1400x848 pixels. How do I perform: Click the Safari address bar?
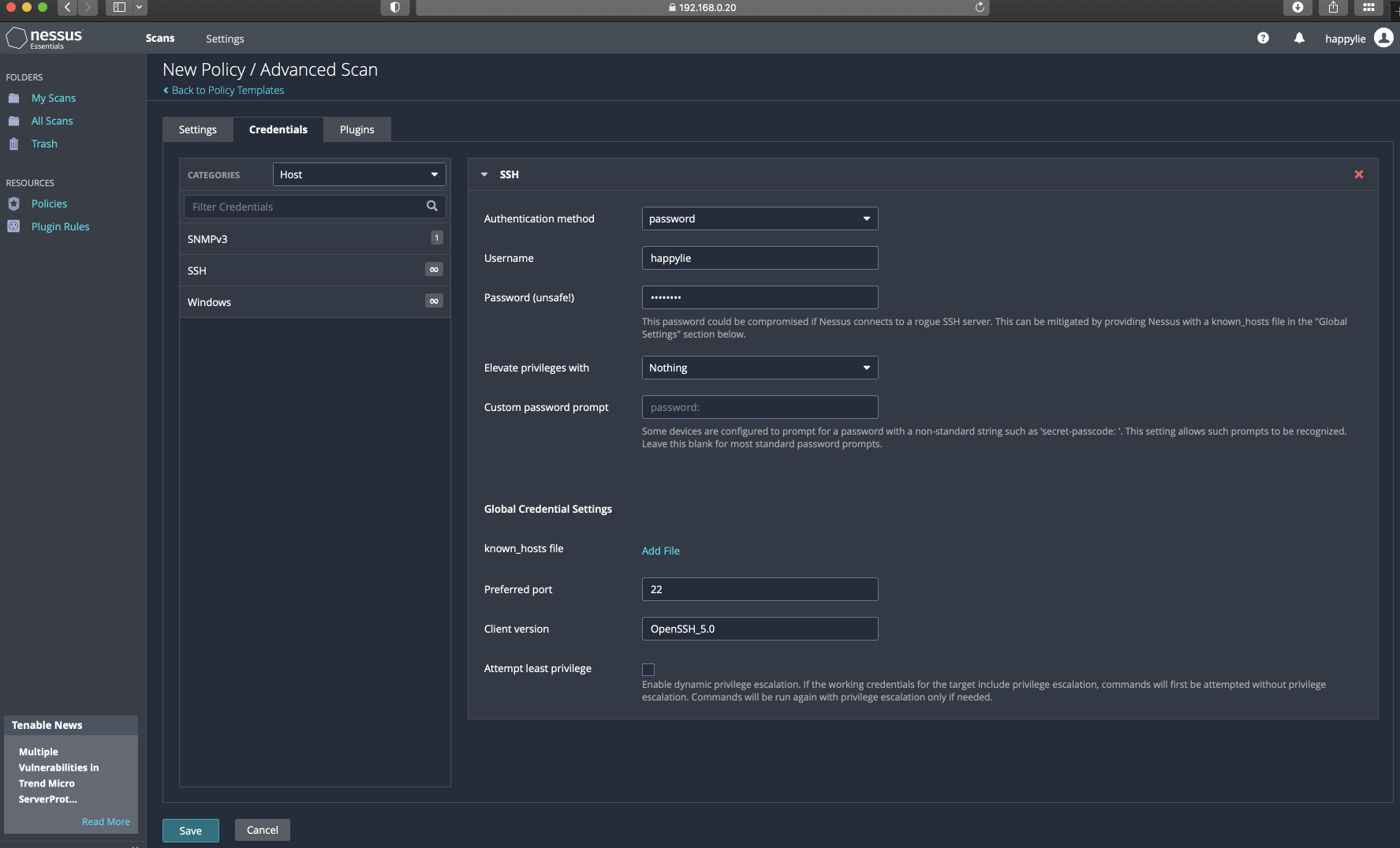pyautogui.click(x=702, y=7)
